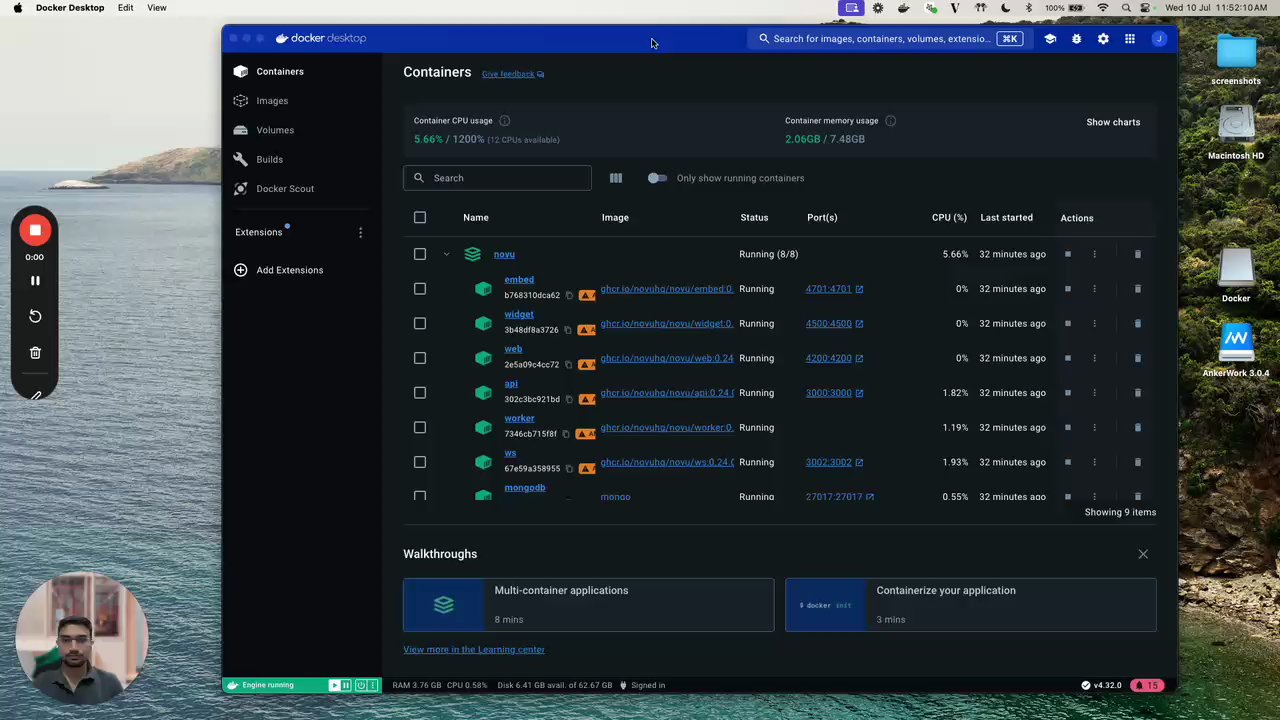Viewport: 1280px width, 720px height.
Task: Open Multi-container applications walkthrough card
Action: (x=588, y=605)
